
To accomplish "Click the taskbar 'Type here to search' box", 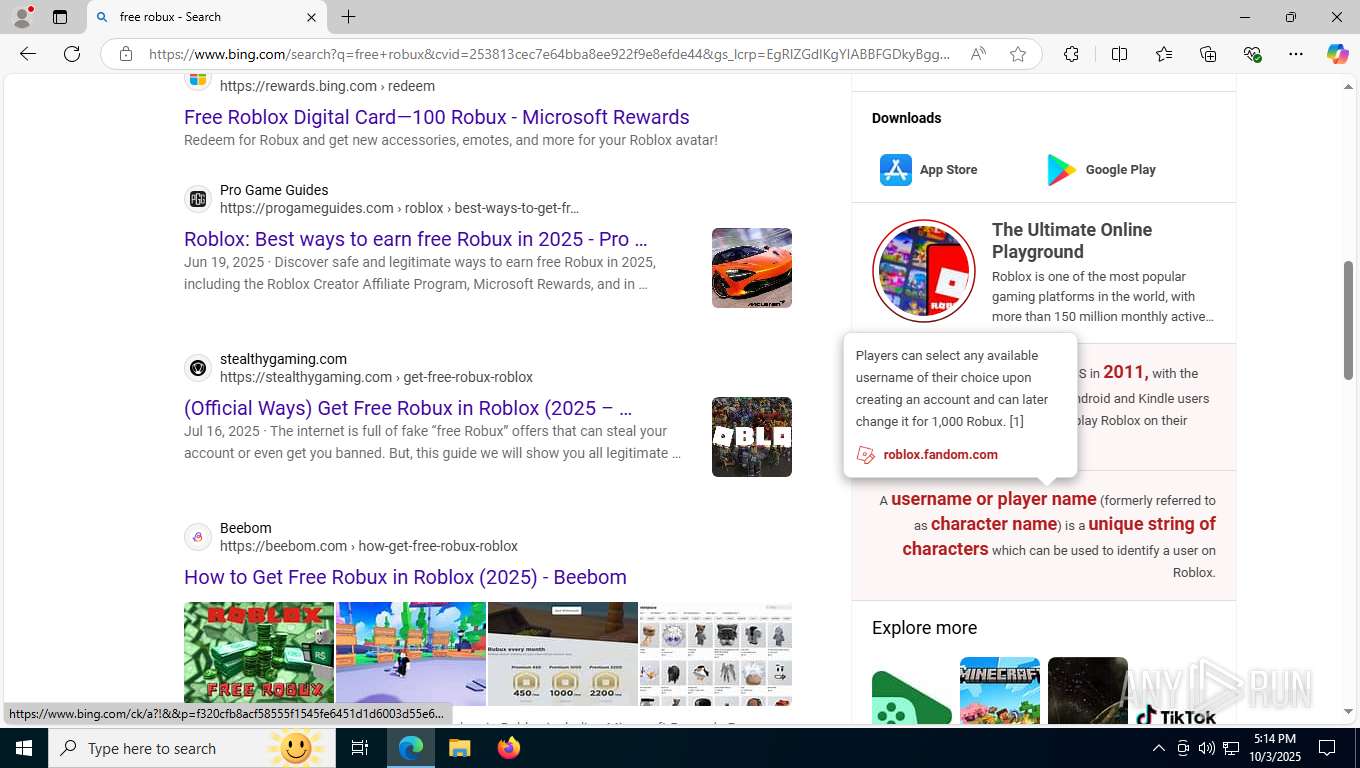I will click(x=192, y=748).
